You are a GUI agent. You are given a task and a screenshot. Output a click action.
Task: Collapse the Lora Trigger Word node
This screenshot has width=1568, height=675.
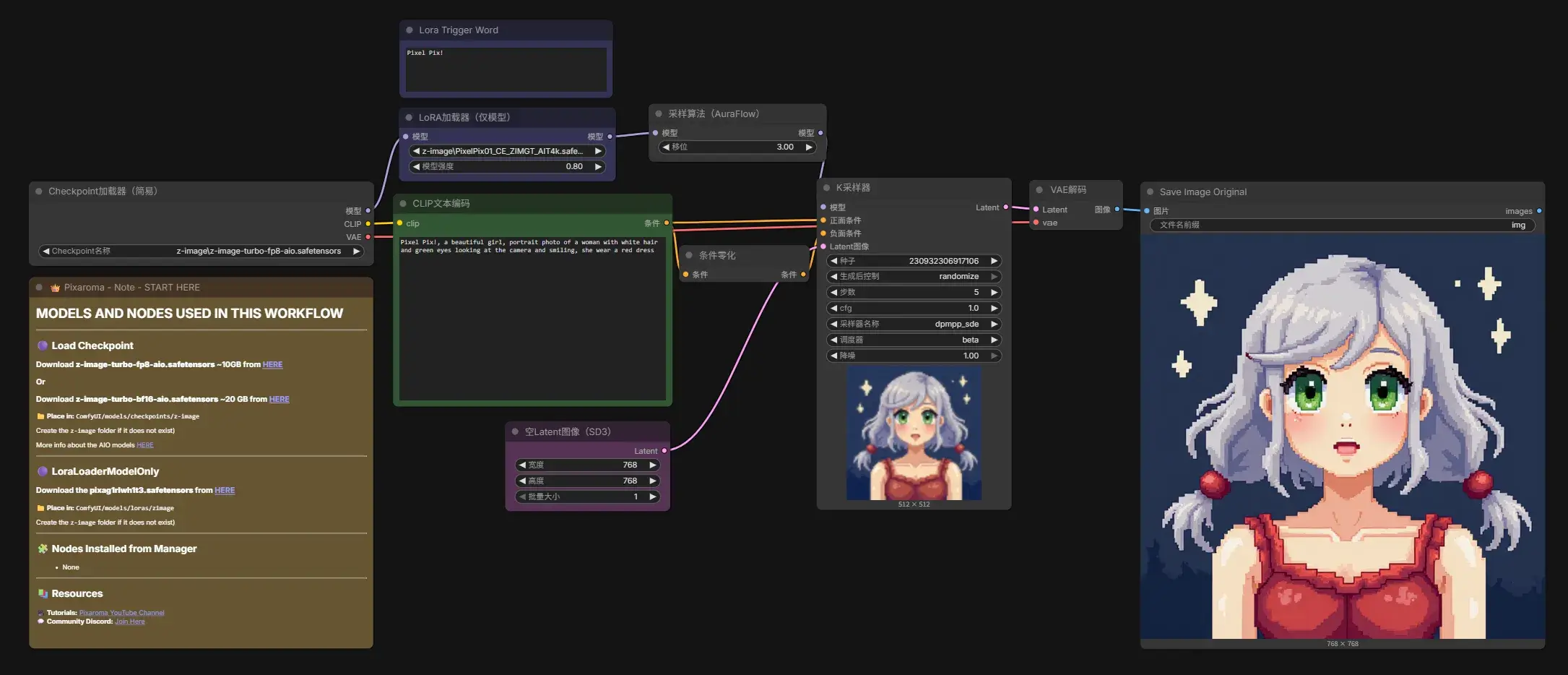pos(410,30)
